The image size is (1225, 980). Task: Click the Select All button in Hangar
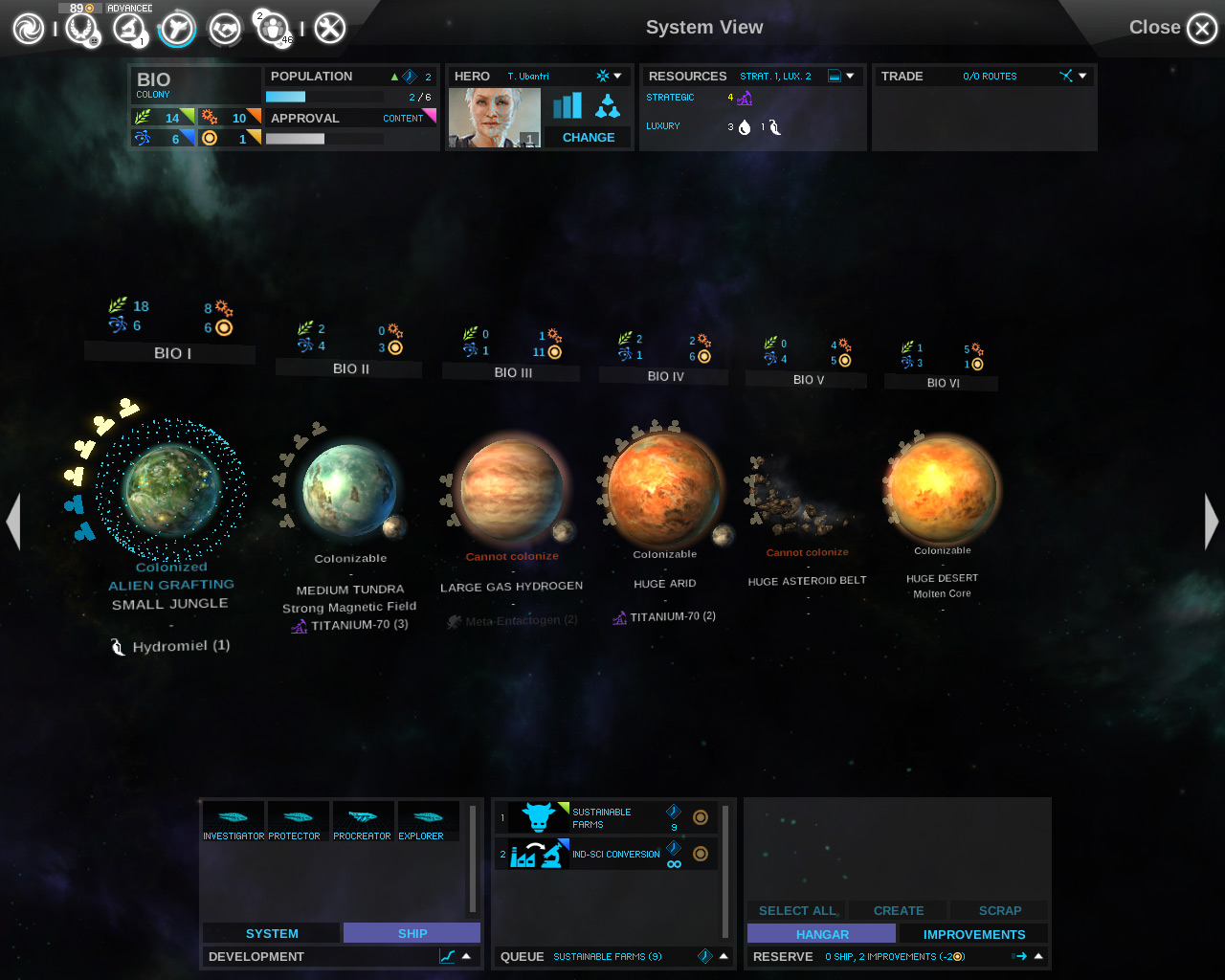pos(797,910)
